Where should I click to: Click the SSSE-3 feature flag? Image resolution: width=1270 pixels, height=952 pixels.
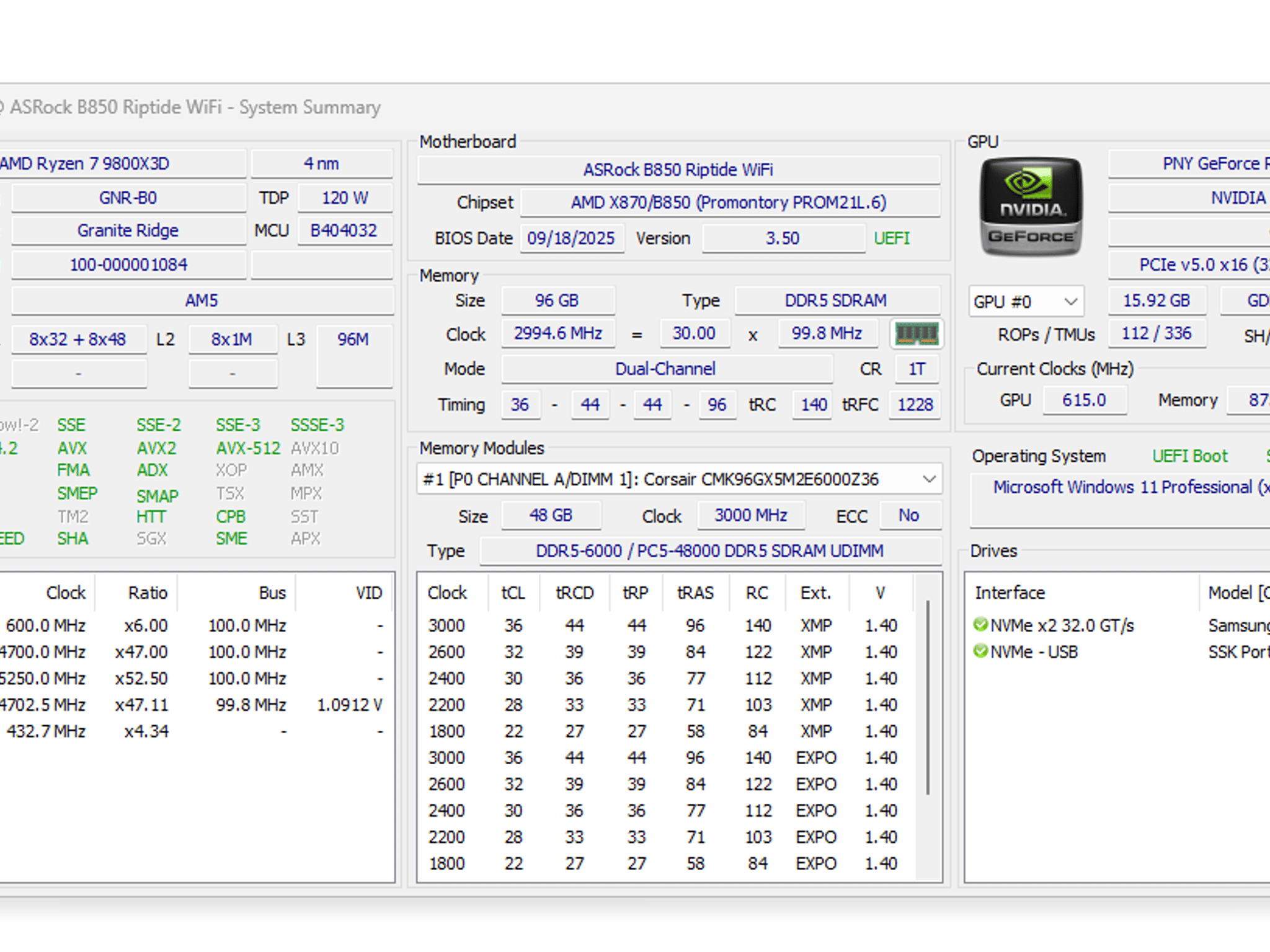click(317, 425)
